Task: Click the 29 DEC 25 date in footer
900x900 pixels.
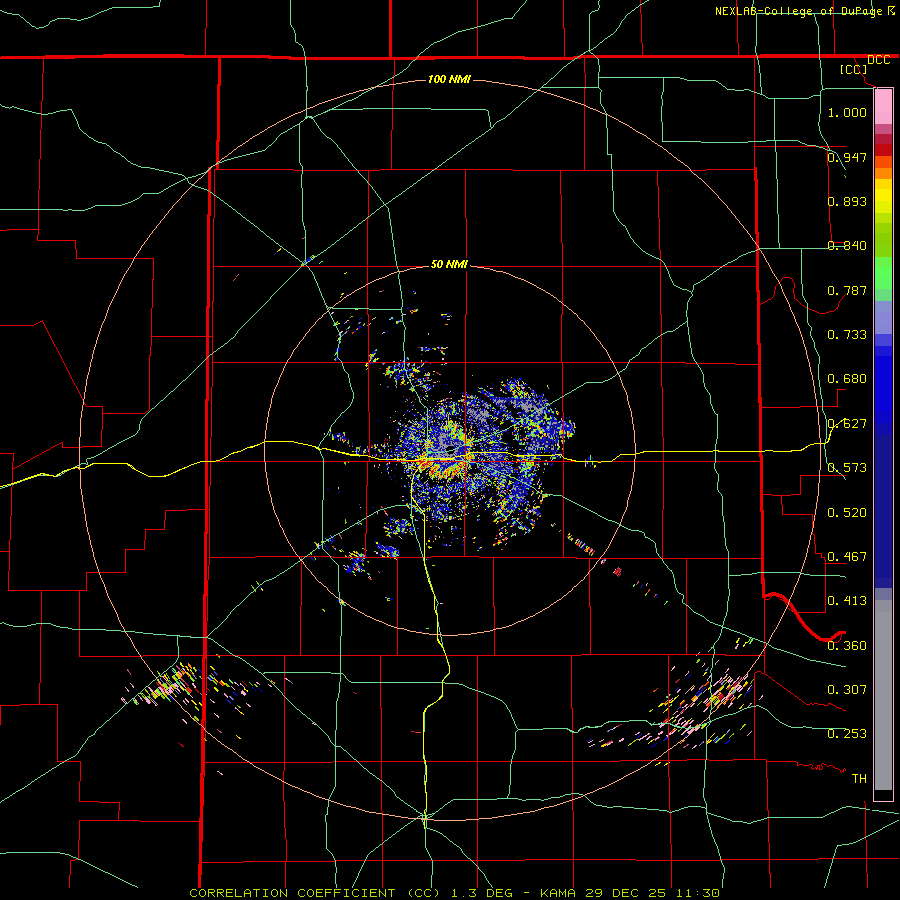Action: 626,893
